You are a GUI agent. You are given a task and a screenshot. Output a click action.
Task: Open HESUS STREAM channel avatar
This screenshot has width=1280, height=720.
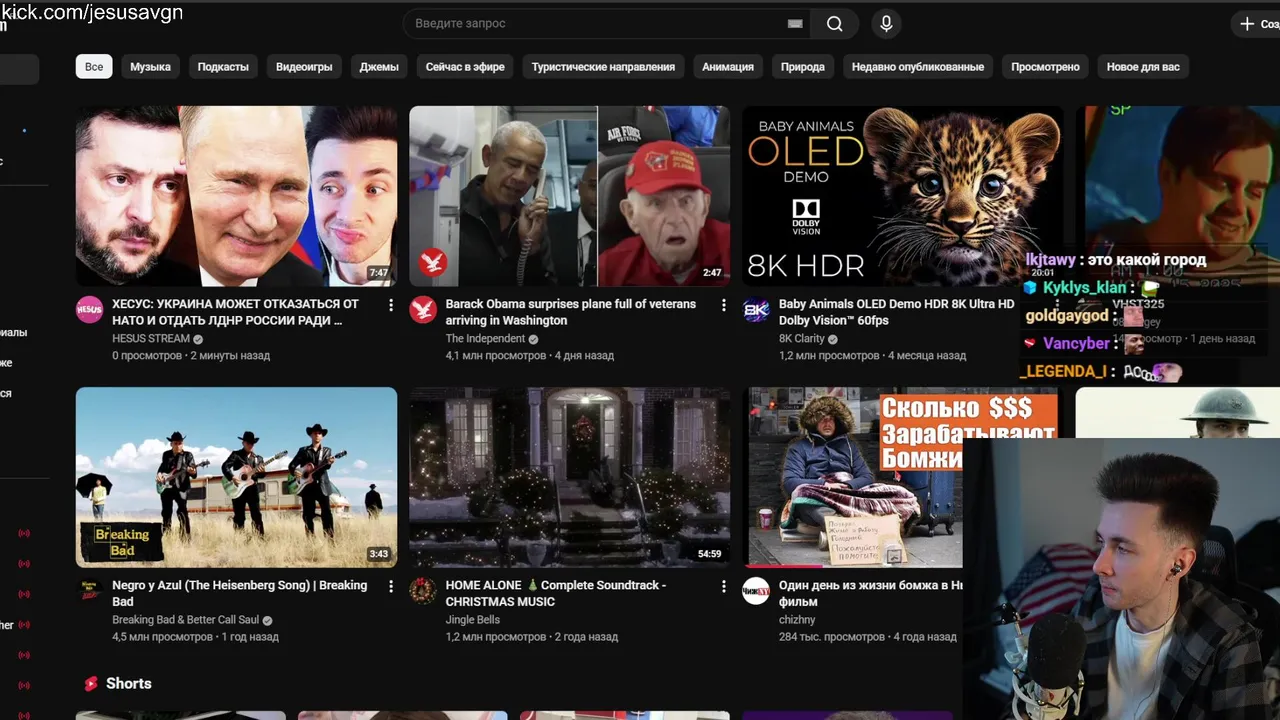pyautogui.click(x=90, y=310)
